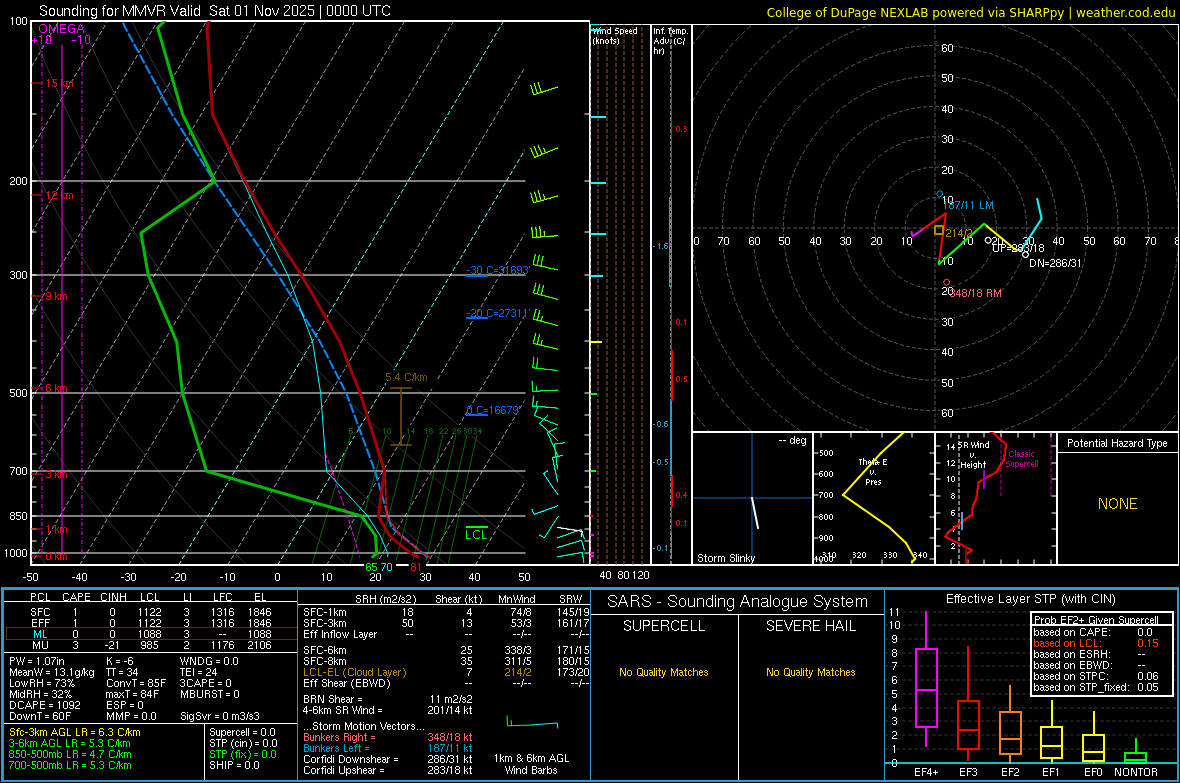Viewport: 1180px width, 783px height.
Task: Click the 'Potential Hazard Type' header
Action: pos(1117,443)
